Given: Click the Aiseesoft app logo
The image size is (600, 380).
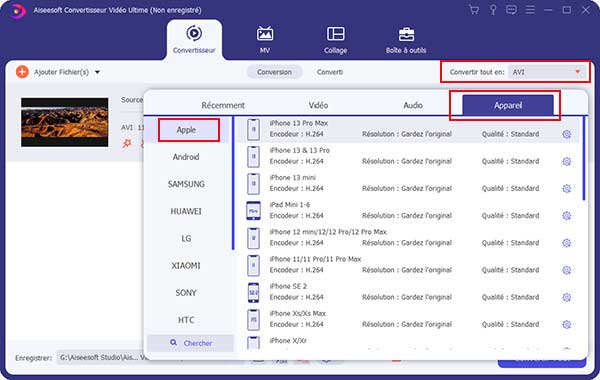Looking at the screenshot, I should (17, 10).
